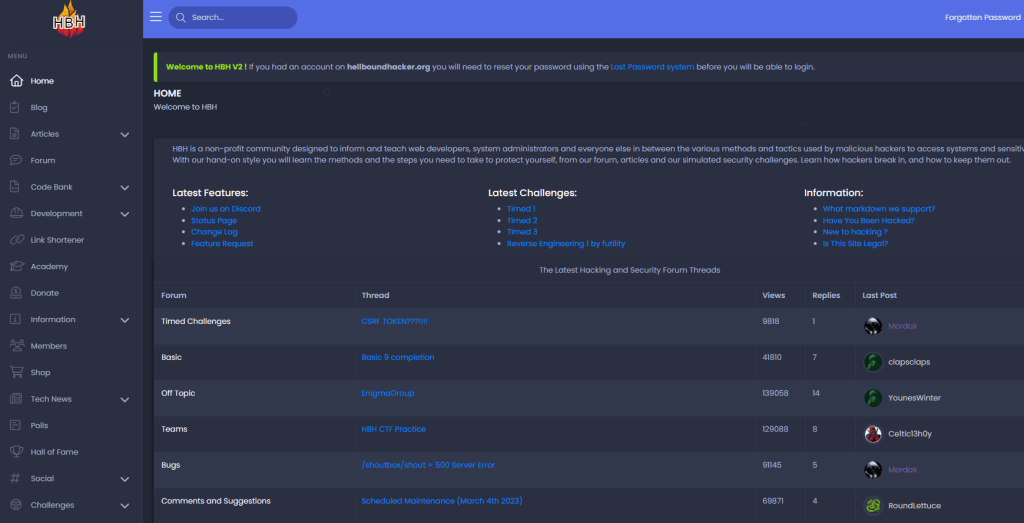
Task: Click the Forum chat bubble icon
Action: pos(15,160)
